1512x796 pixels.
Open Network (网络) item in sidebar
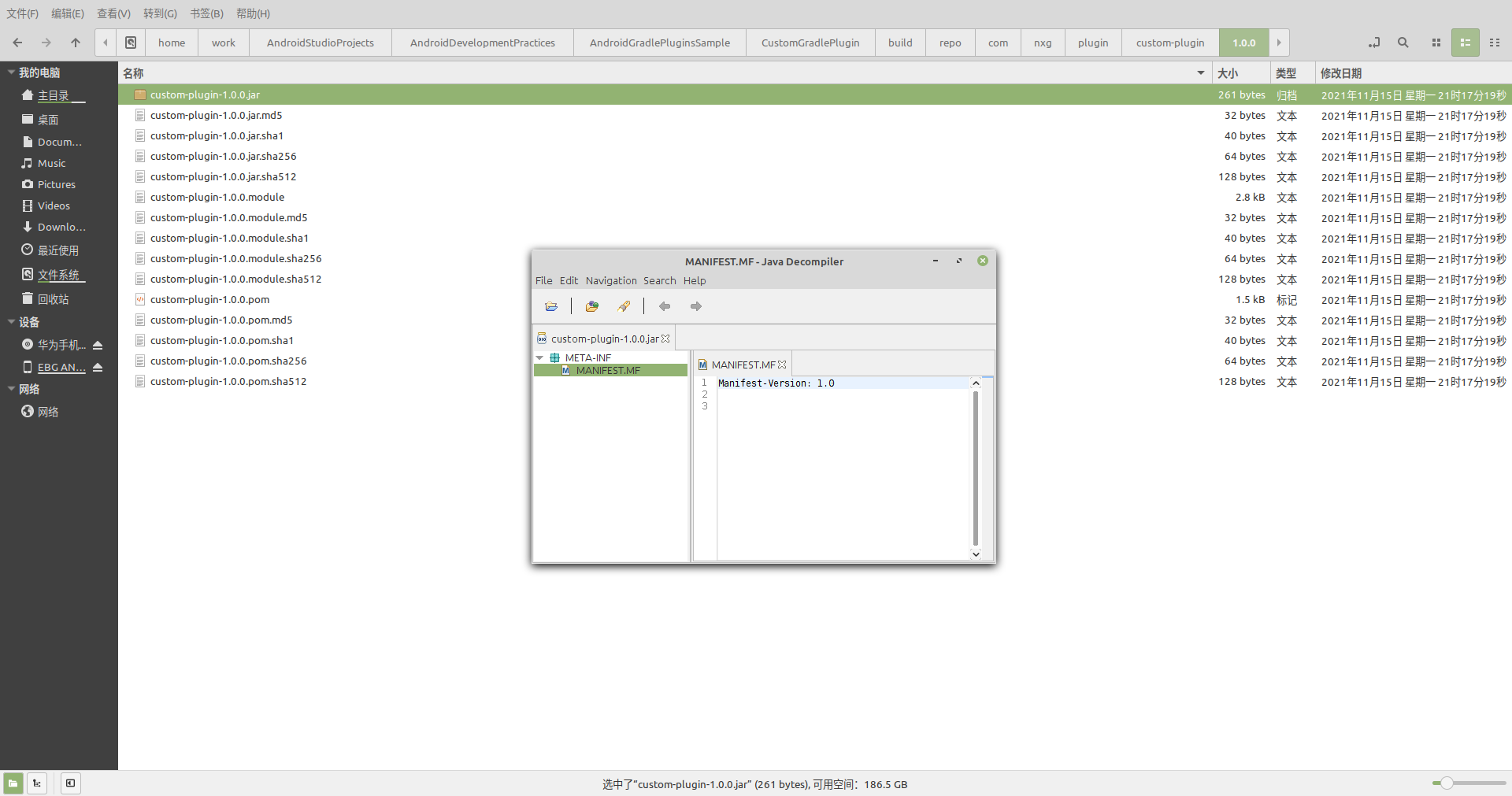(48, 412)
